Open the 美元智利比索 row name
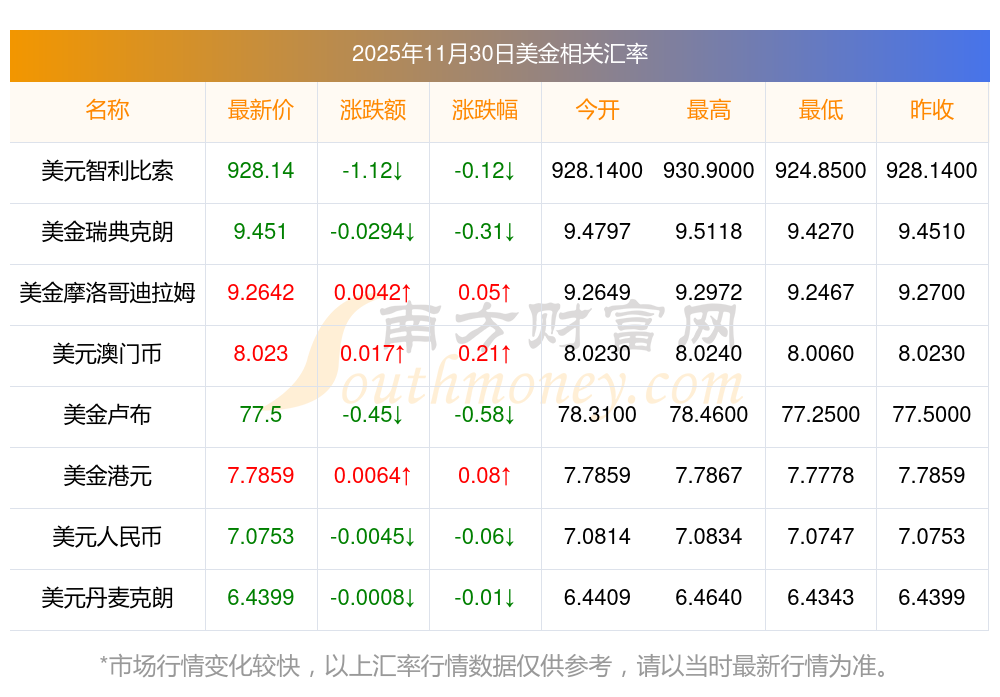 pos(107,171)
